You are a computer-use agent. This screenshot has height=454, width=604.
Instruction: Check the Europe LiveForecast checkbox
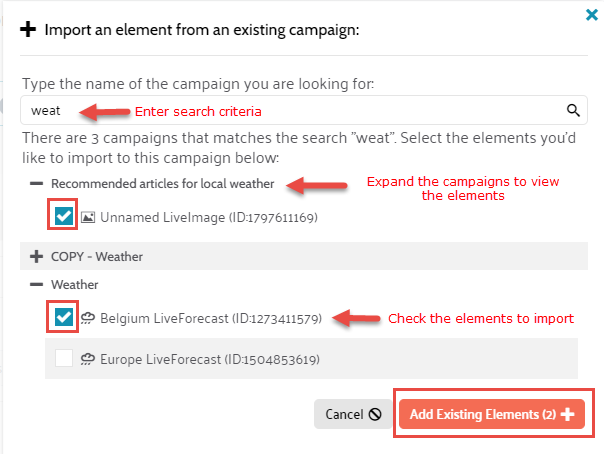coord(63,359)
